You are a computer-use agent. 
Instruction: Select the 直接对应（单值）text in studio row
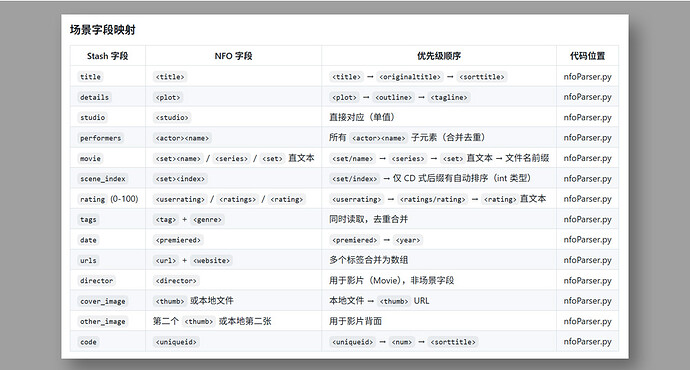coord(362,117)
